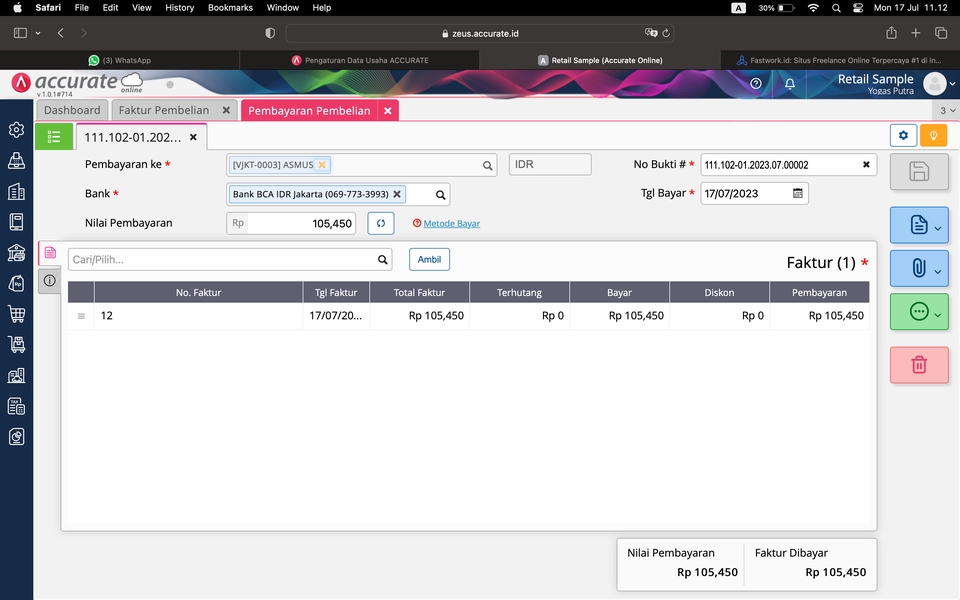This screenshot has height=600, width=960.
Task: Click the search icon in Cari/Pilih field
Action: pos(383,260)
